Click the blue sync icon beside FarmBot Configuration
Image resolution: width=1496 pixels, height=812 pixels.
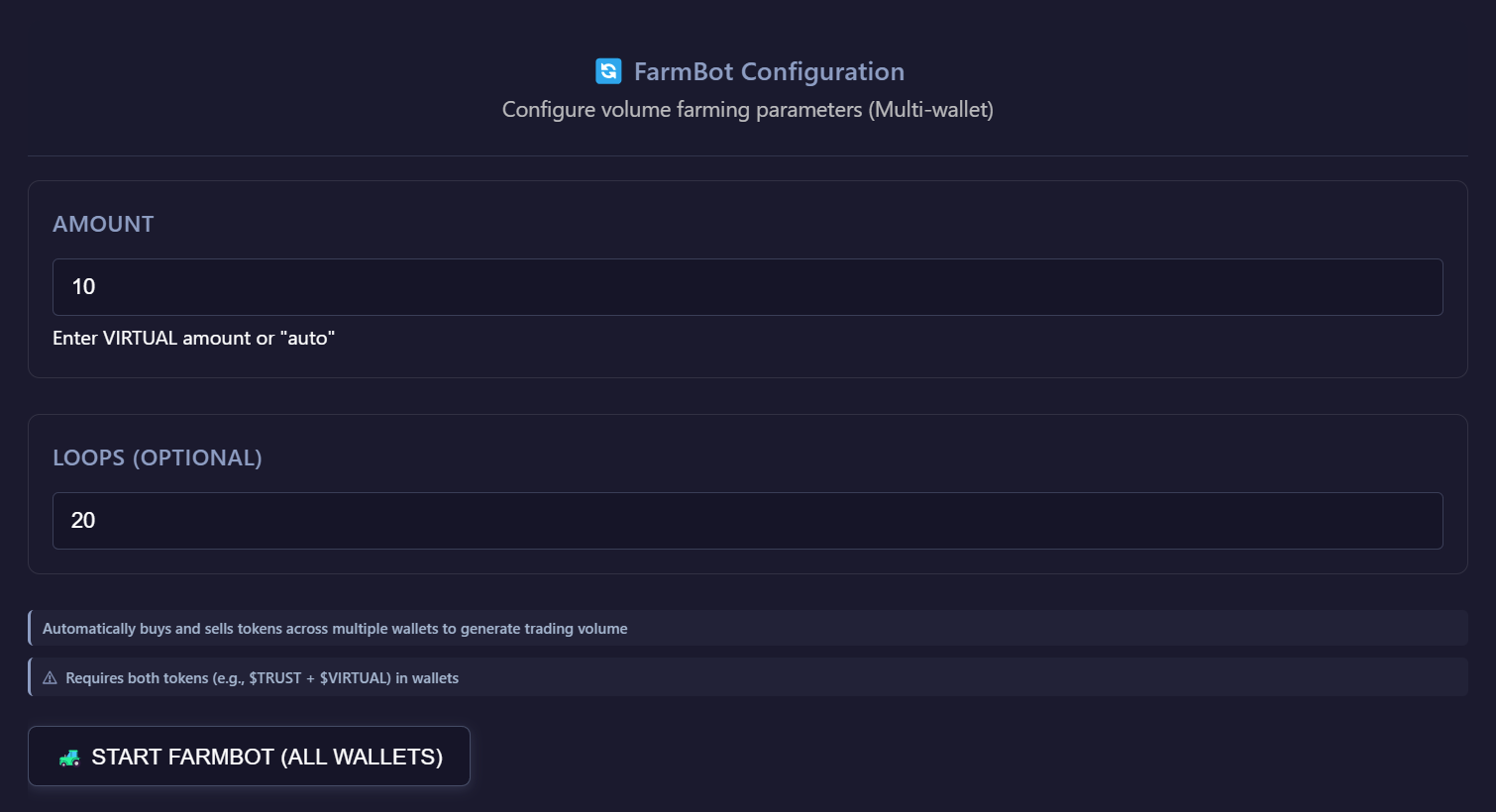click(x=608, y=71)
